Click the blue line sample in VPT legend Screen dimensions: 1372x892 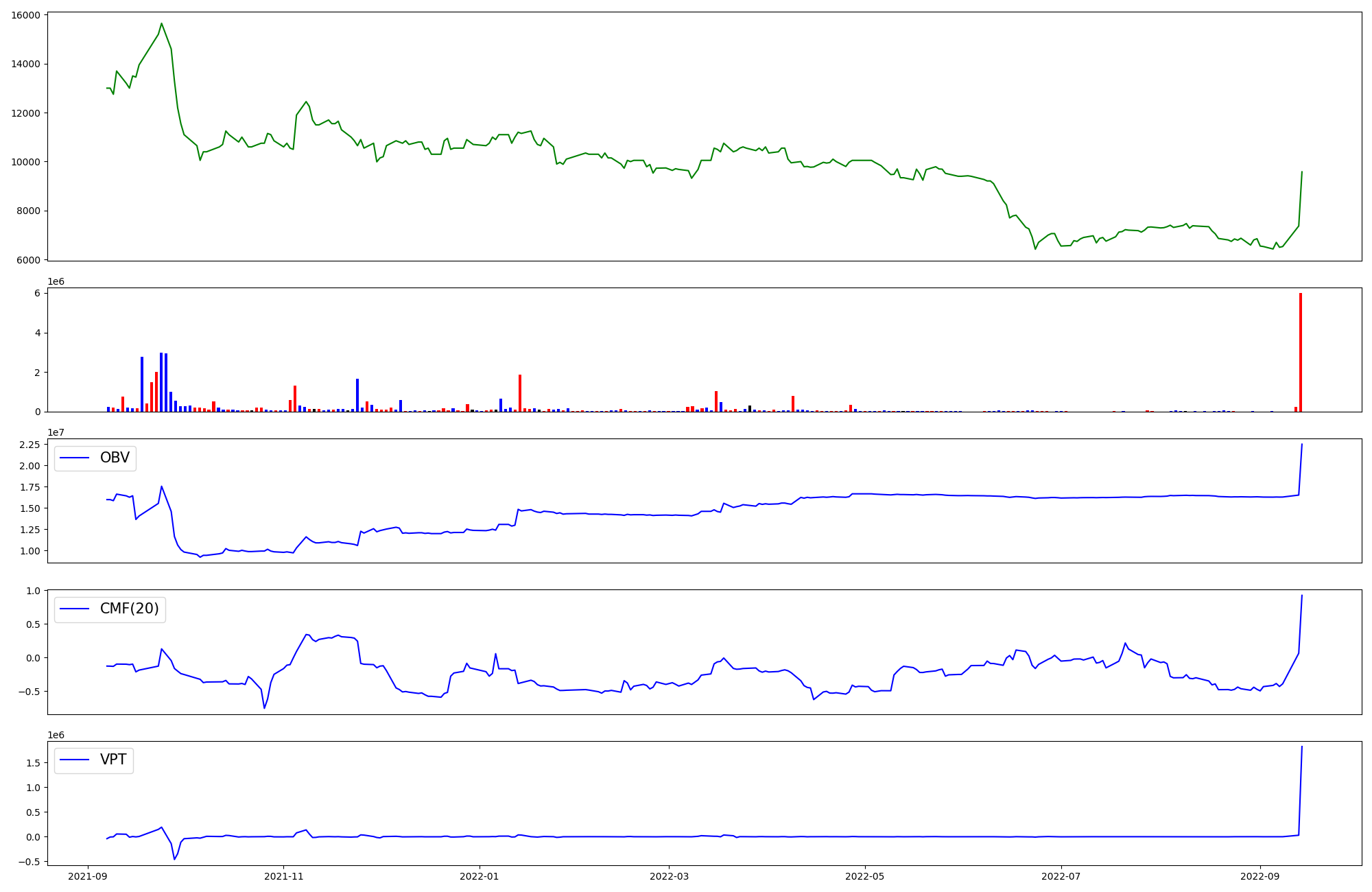[75, 760]
